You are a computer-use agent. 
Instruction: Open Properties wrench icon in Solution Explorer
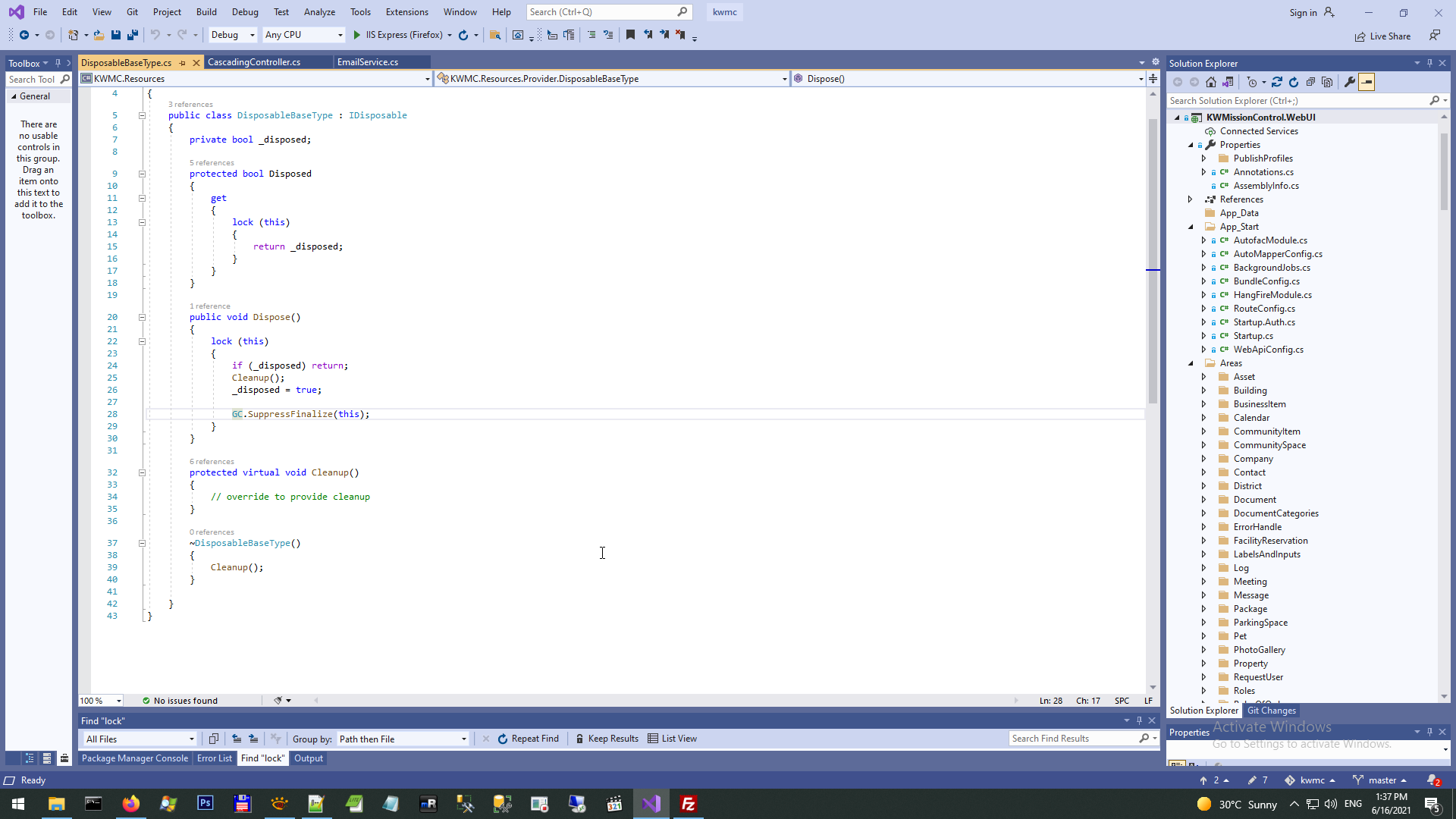[1350, 82]
